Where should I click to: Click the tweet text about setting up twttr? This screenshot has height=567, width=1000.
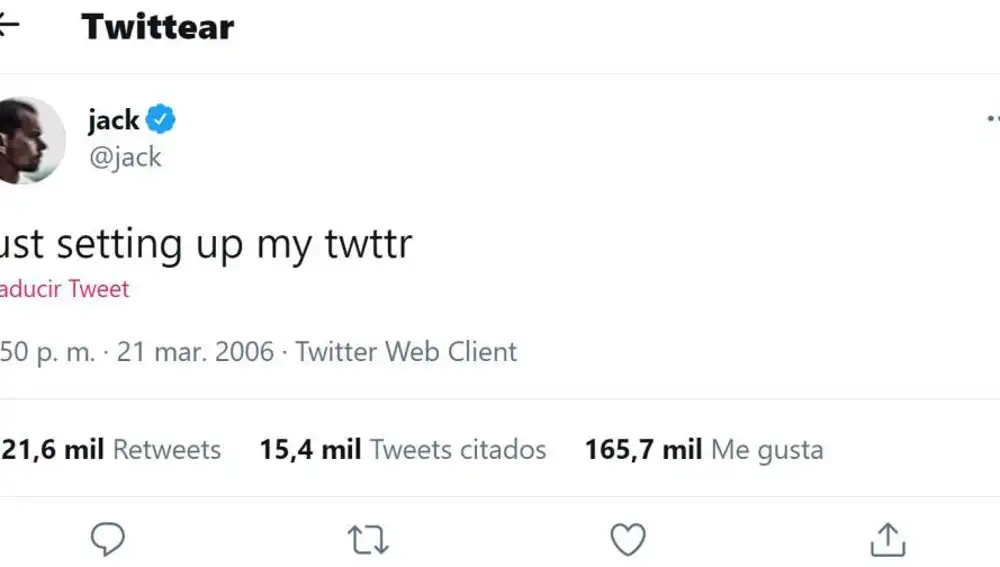[206, 244]
